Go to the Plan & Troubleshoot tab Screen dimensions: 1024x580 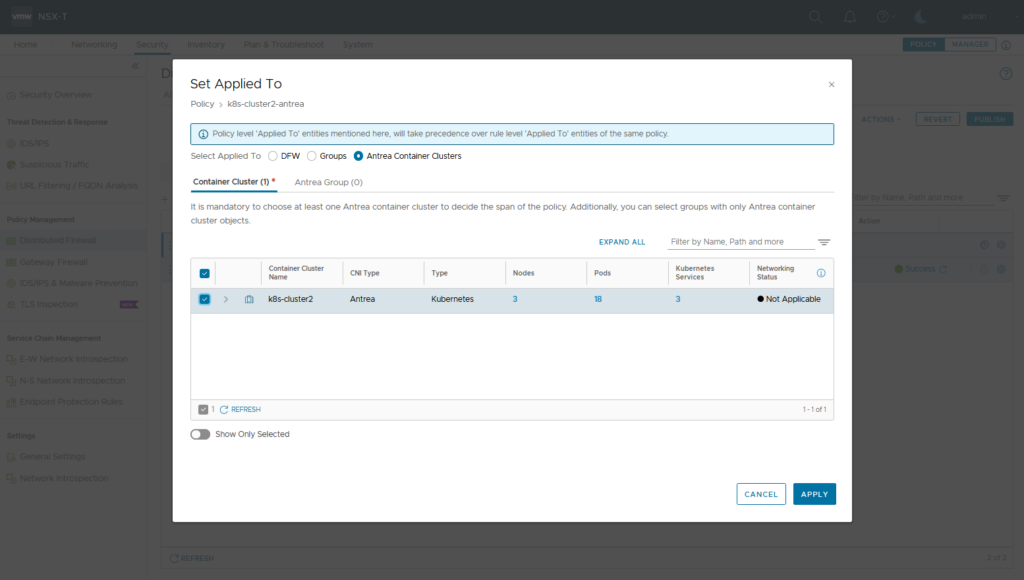[x=283, y=44]
